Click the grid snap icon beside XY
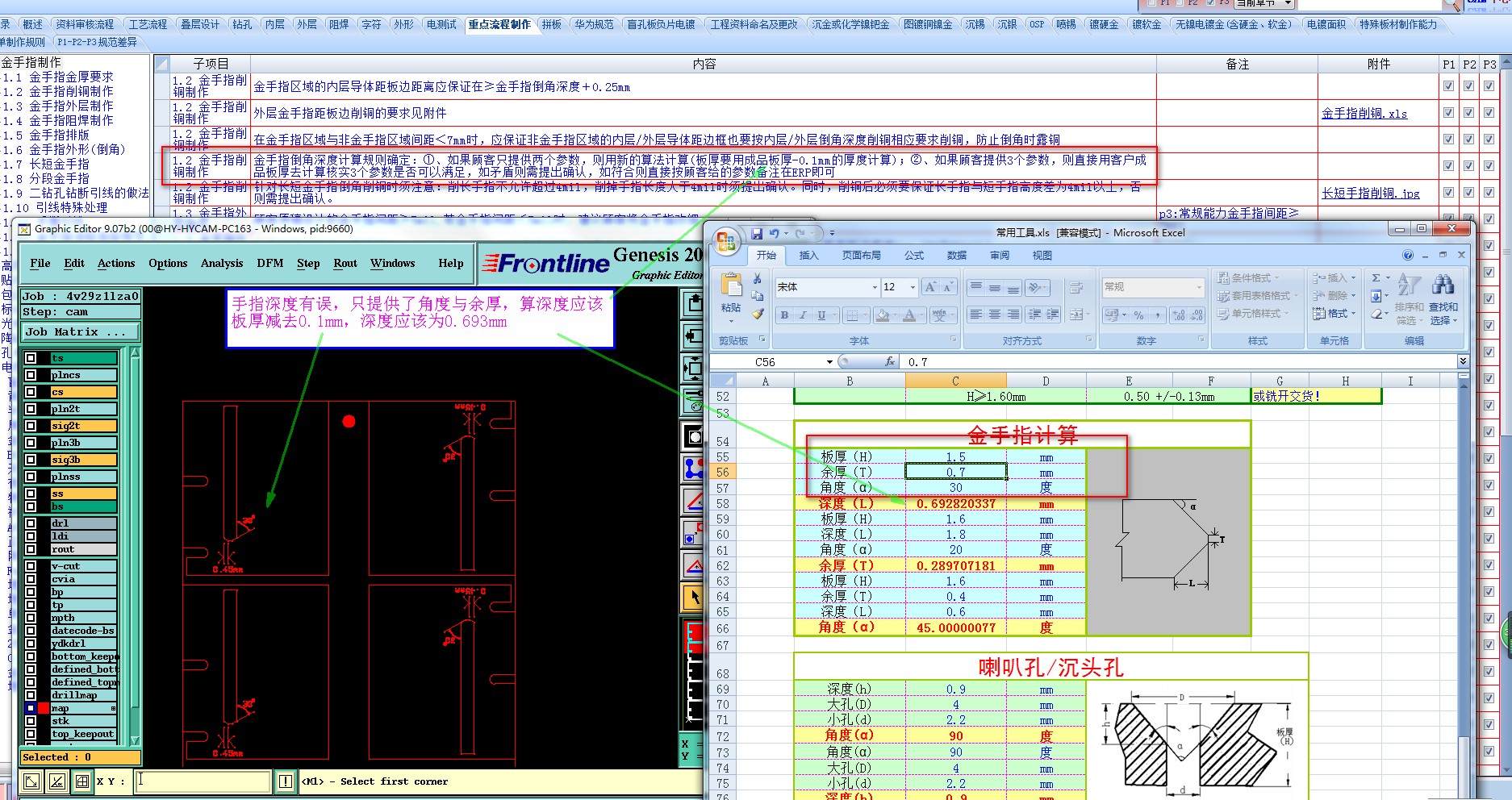Viewport: 1512px width, 800px height. click(x=82, y=781)
